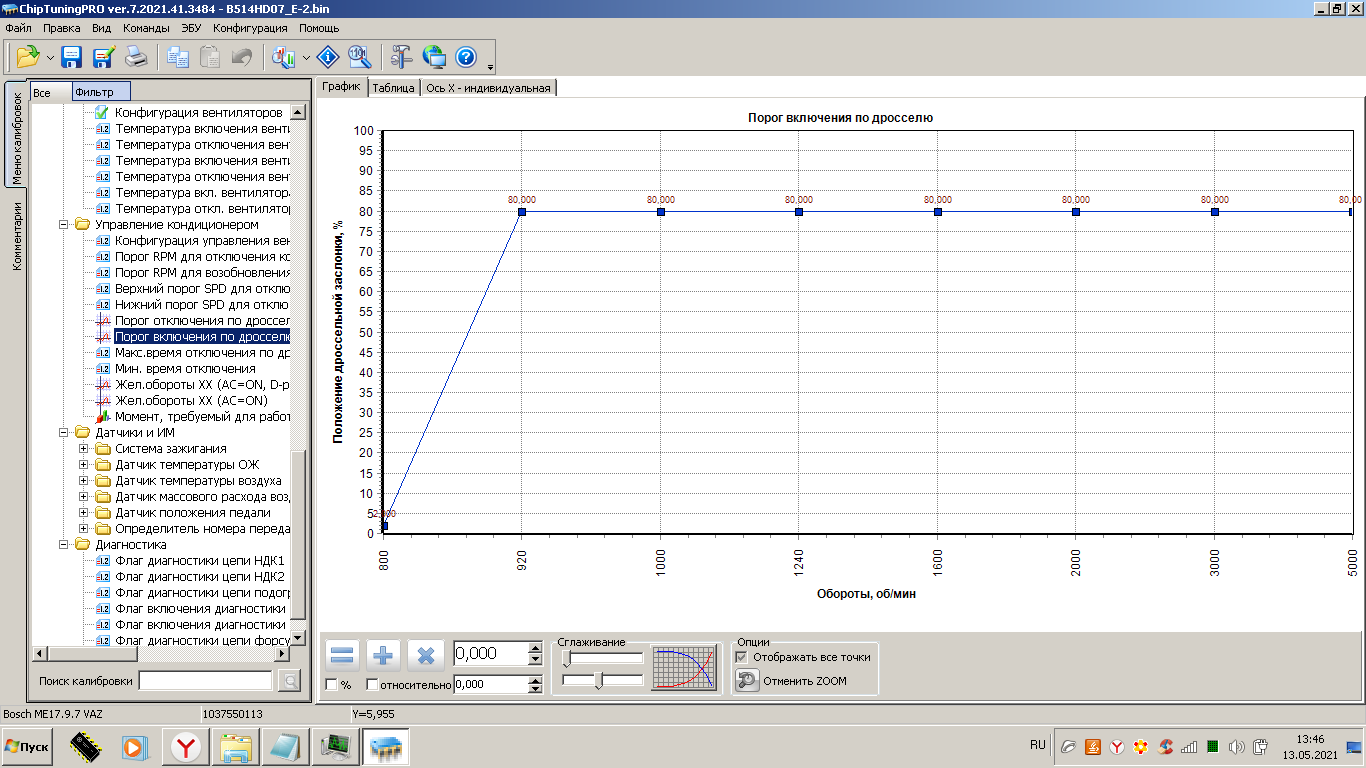Click the printer icon in toolbar
This screenshot has width=1366, height=768.
136,57
